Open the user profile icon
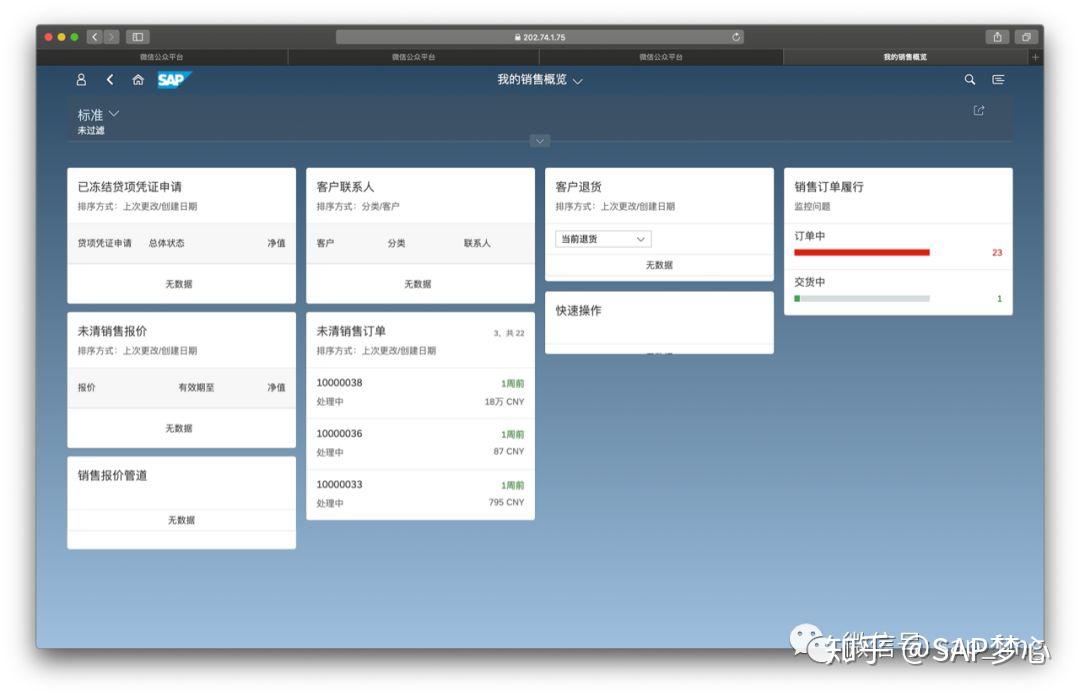The height and width of the screenshot is (696, 1080). pos(82,80)
